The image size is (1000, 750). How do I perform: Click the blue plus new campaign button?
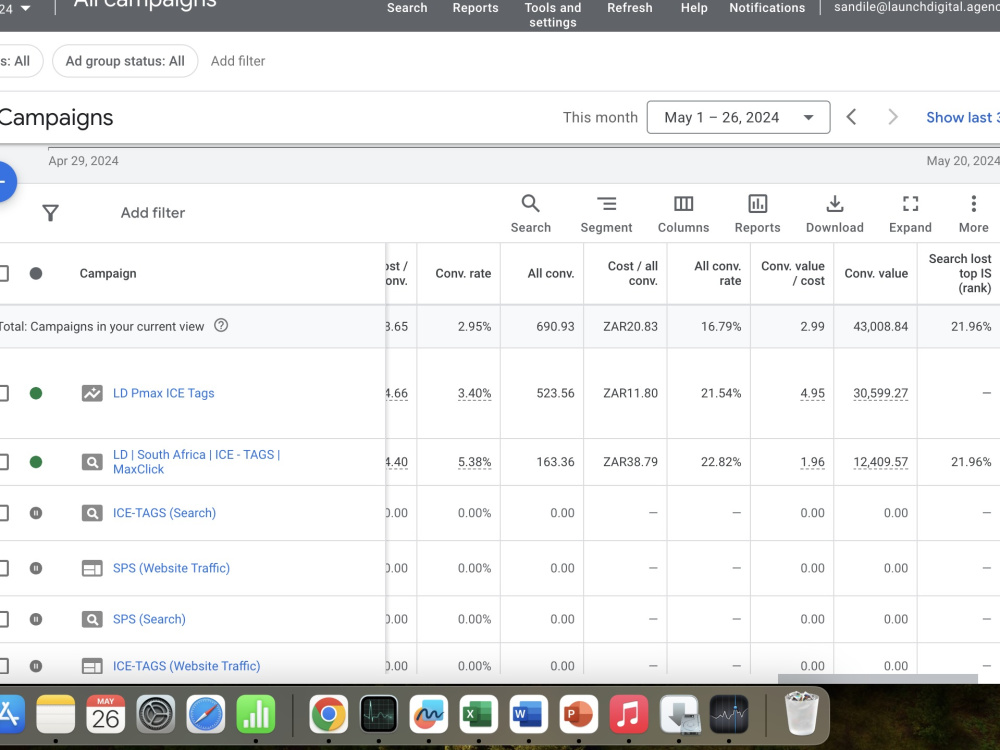(3, 182)
